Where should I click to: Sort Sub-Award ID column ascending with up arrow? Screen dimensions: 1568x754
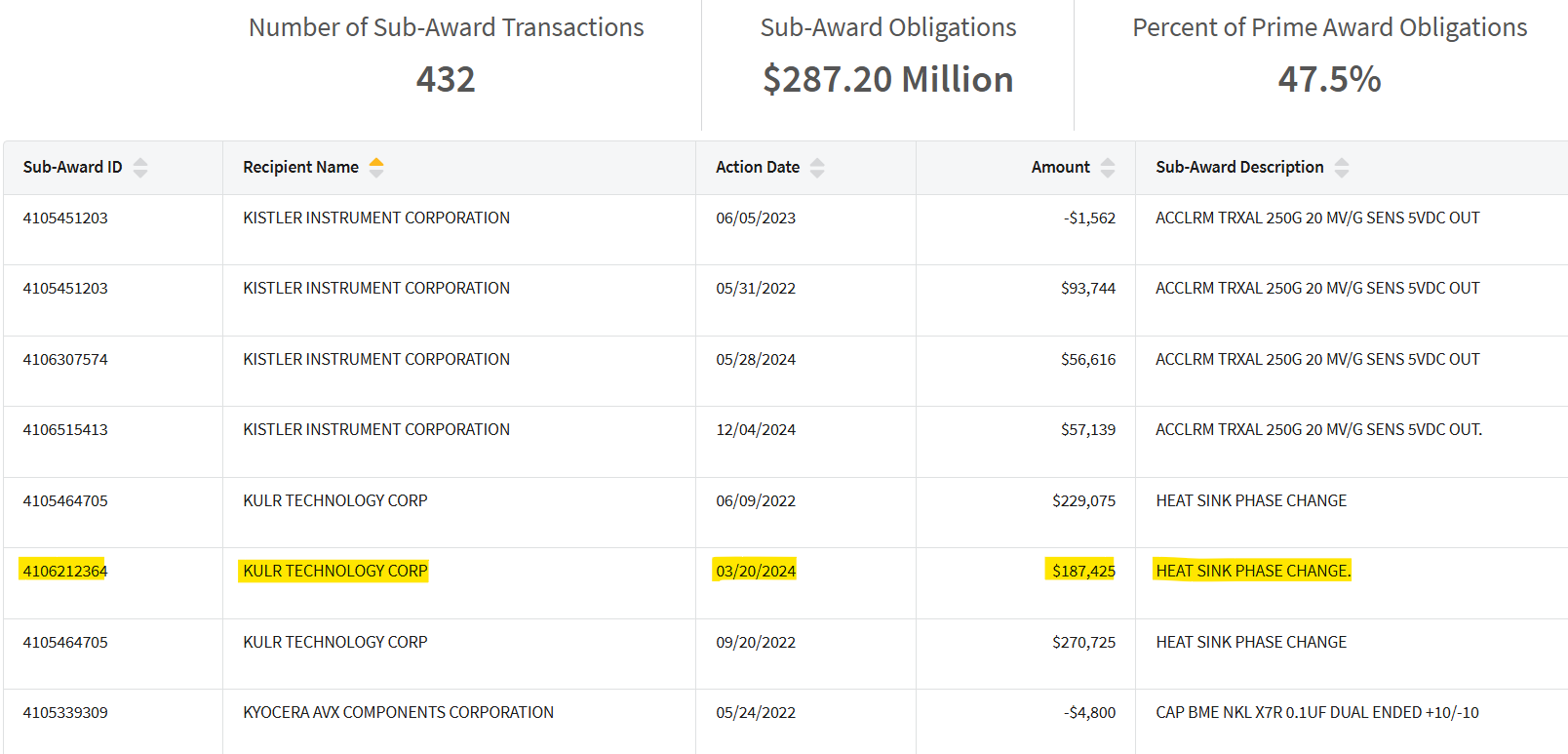(140, 162)
